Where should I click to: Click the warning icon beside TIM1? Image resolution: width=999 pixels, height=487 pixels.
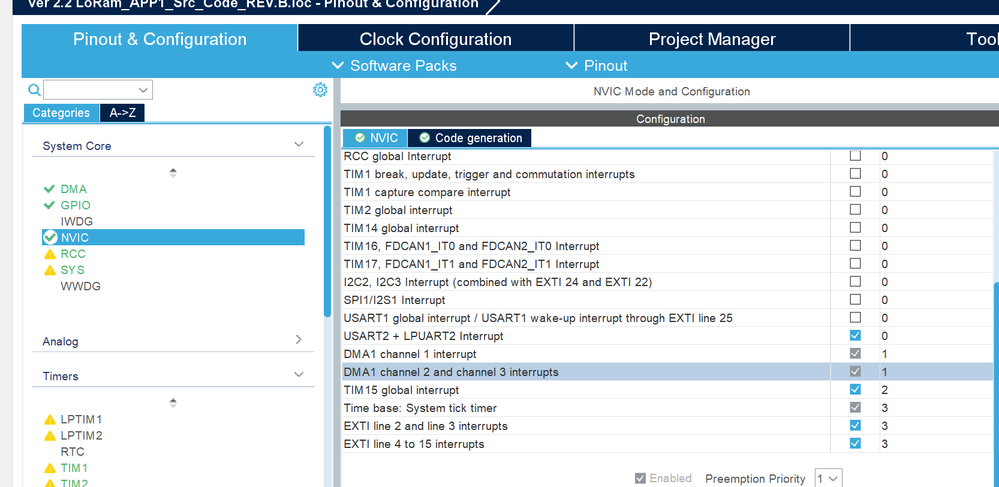tap(49, 468)
